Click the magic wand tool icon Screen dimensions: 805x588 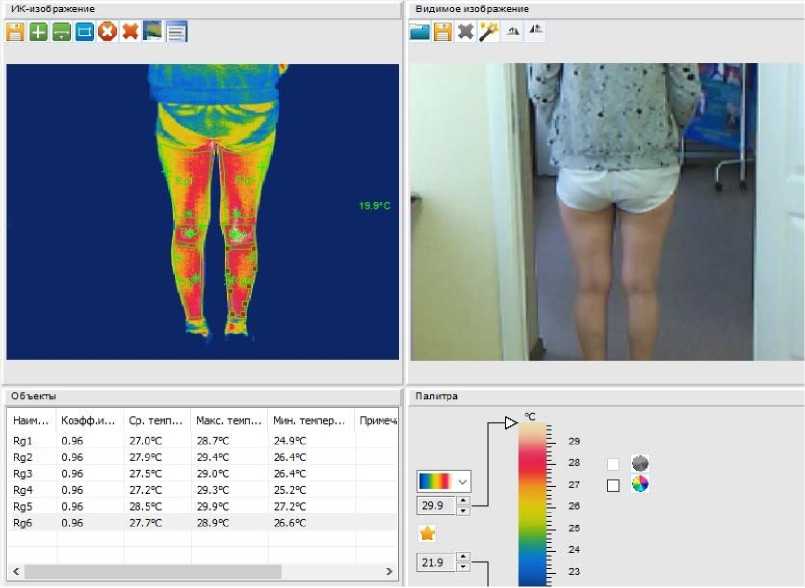coord(488,32)
